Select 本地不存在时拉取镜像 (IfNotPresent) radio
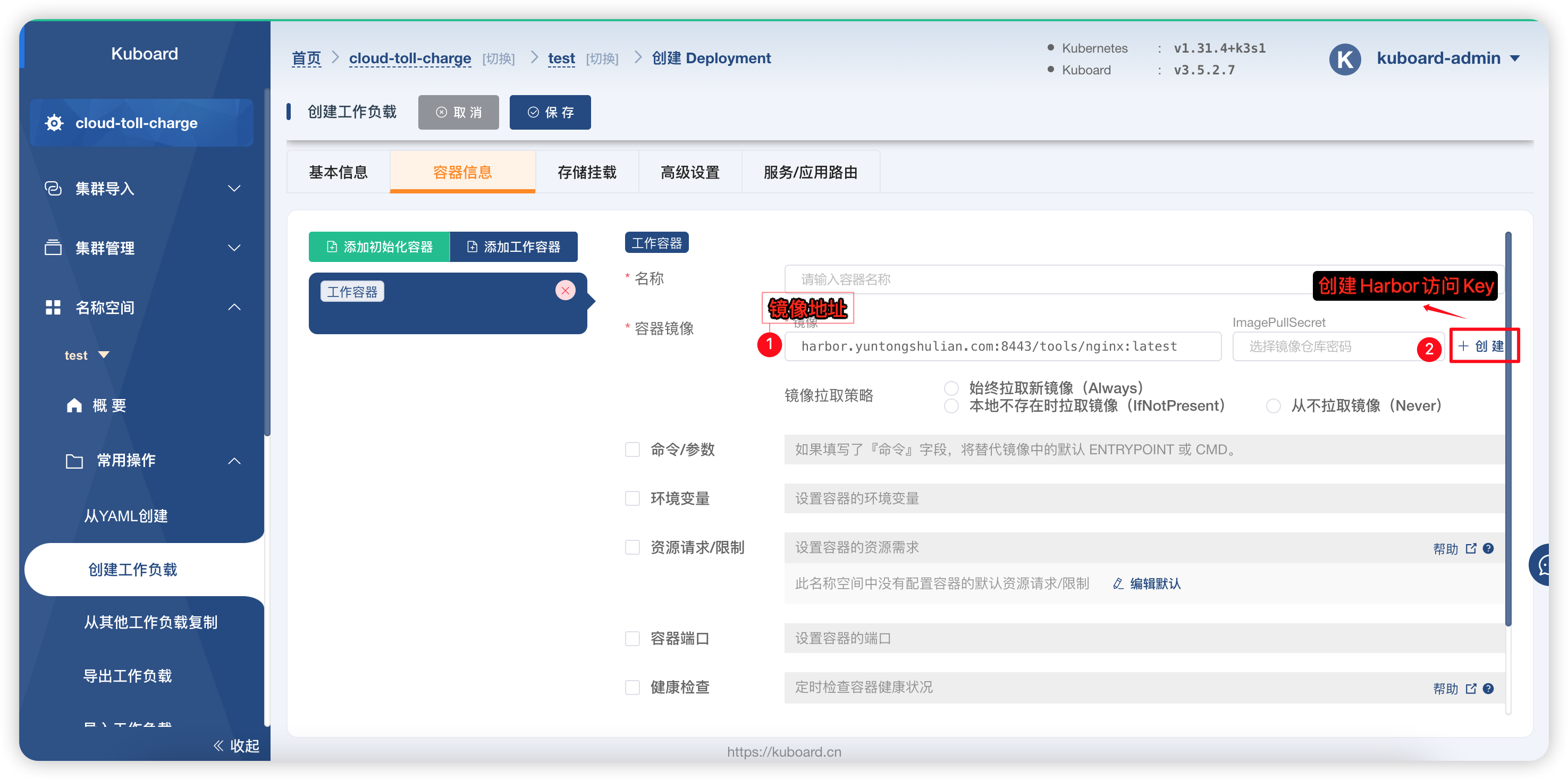The image size is (1568, 780). tap(951, 406)
